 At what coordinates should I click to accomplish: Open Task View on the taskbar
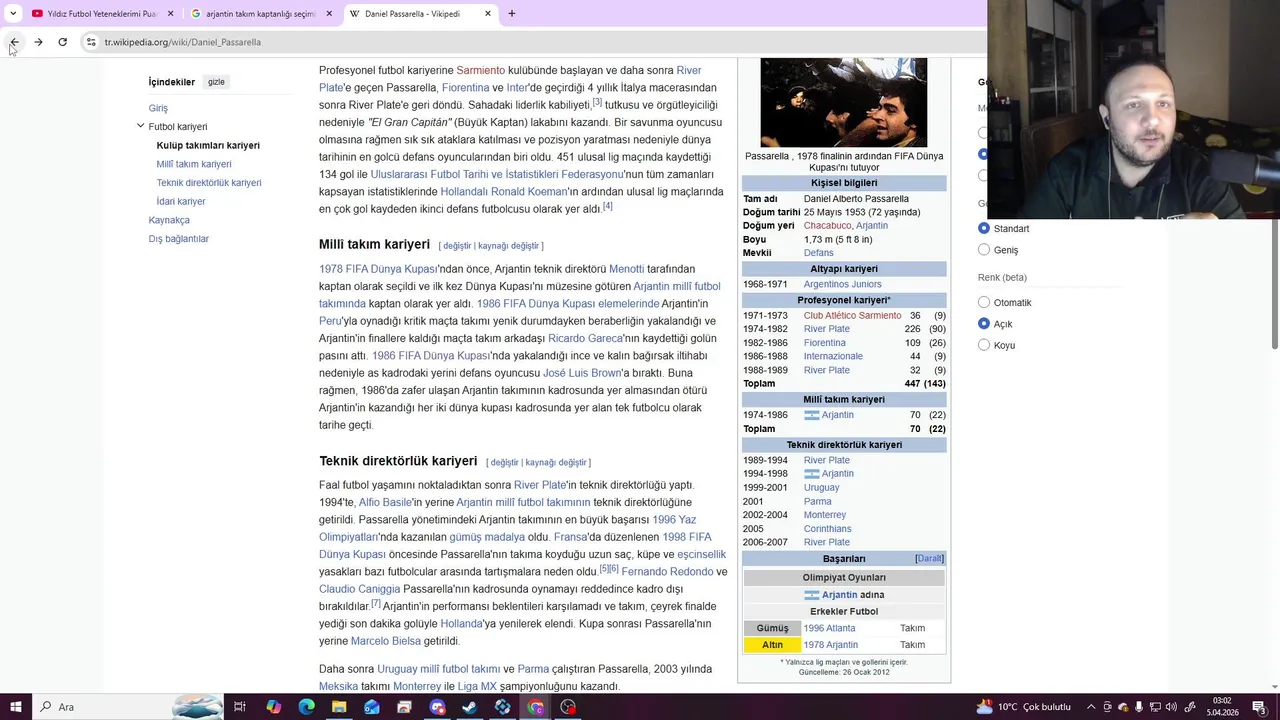point(240,707)
